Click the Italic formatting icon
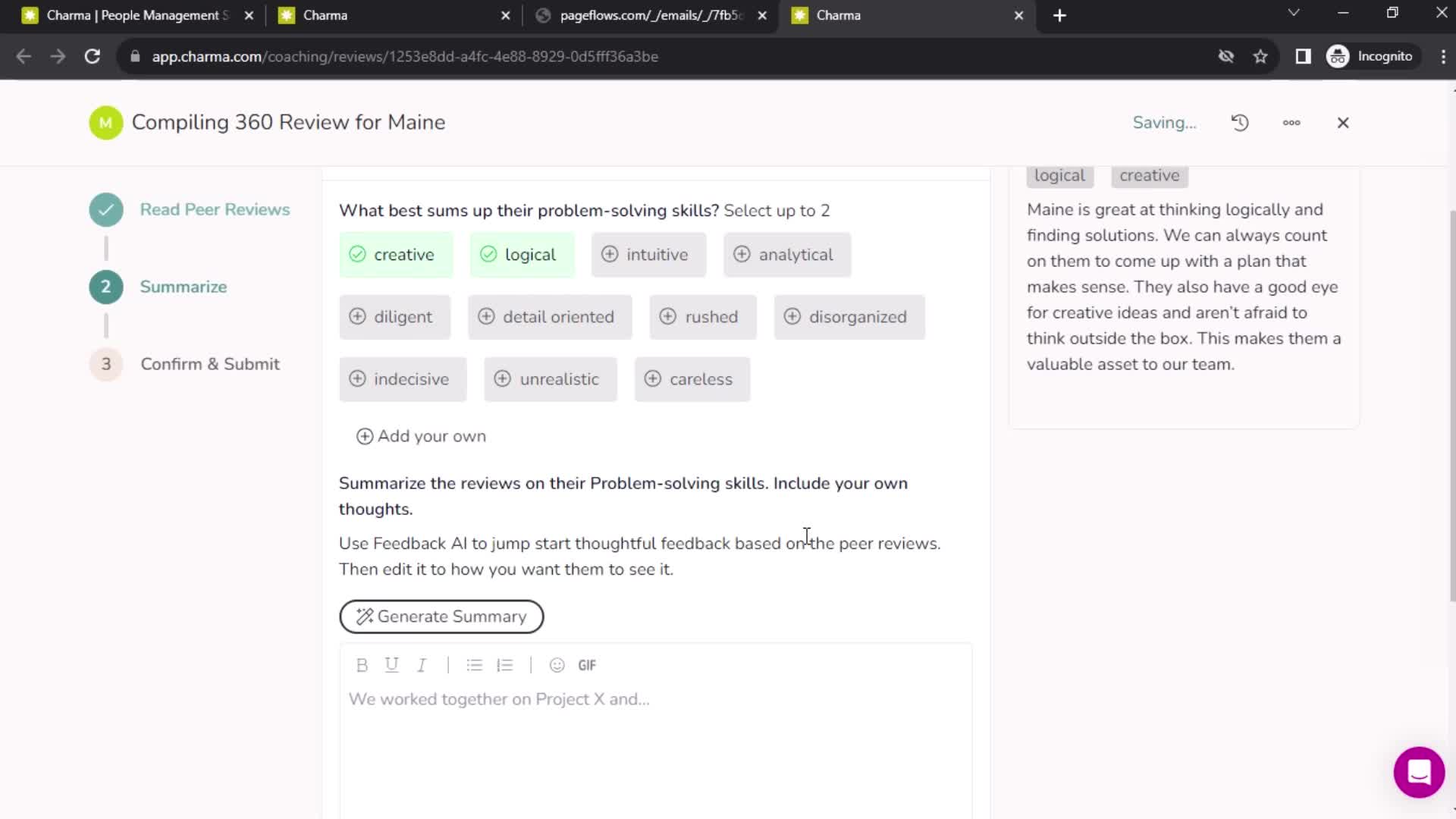Viewport: 1456px width, 819px height. [421, 665]
